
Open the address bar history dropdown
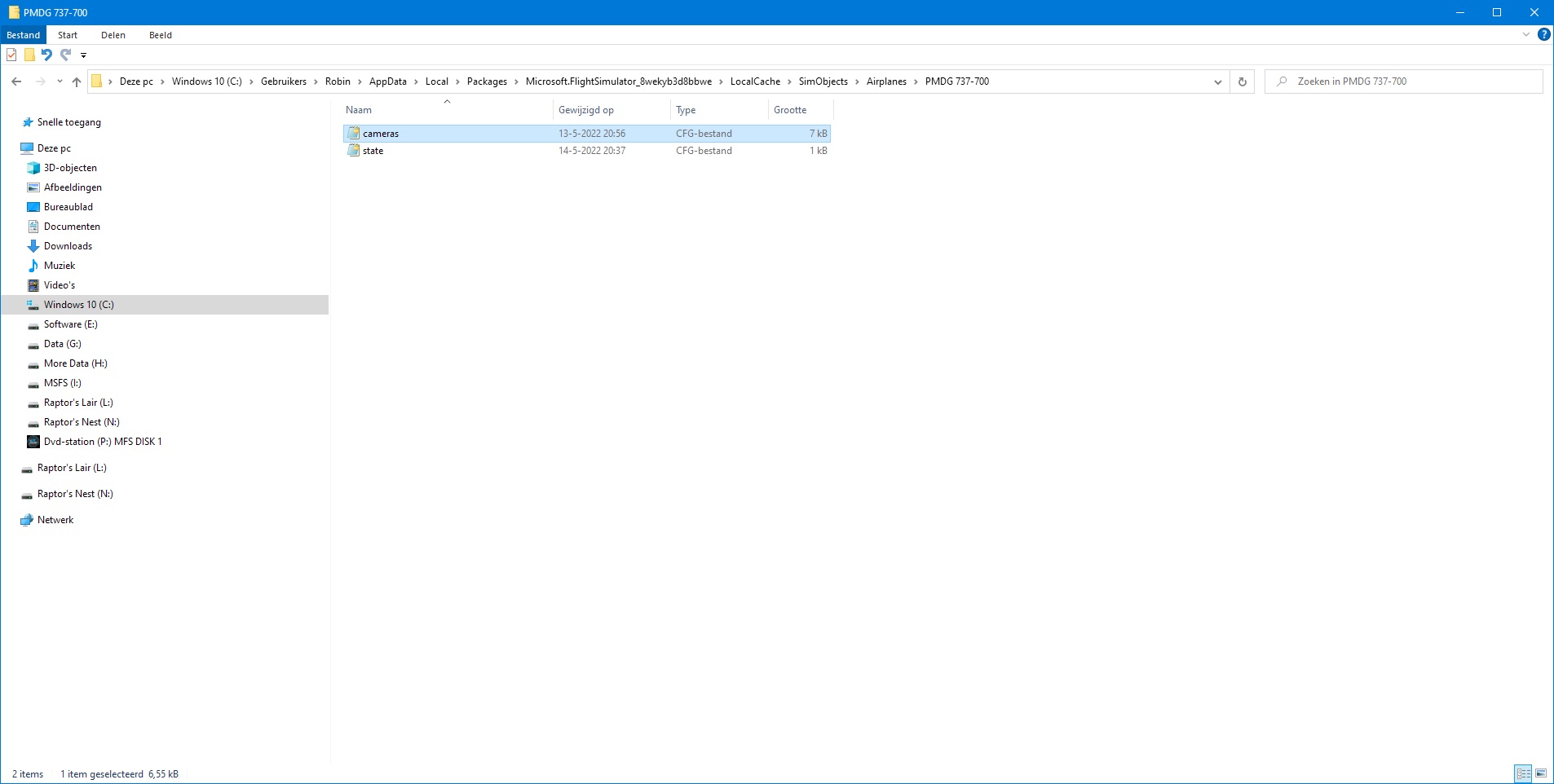coord(1217,81)
